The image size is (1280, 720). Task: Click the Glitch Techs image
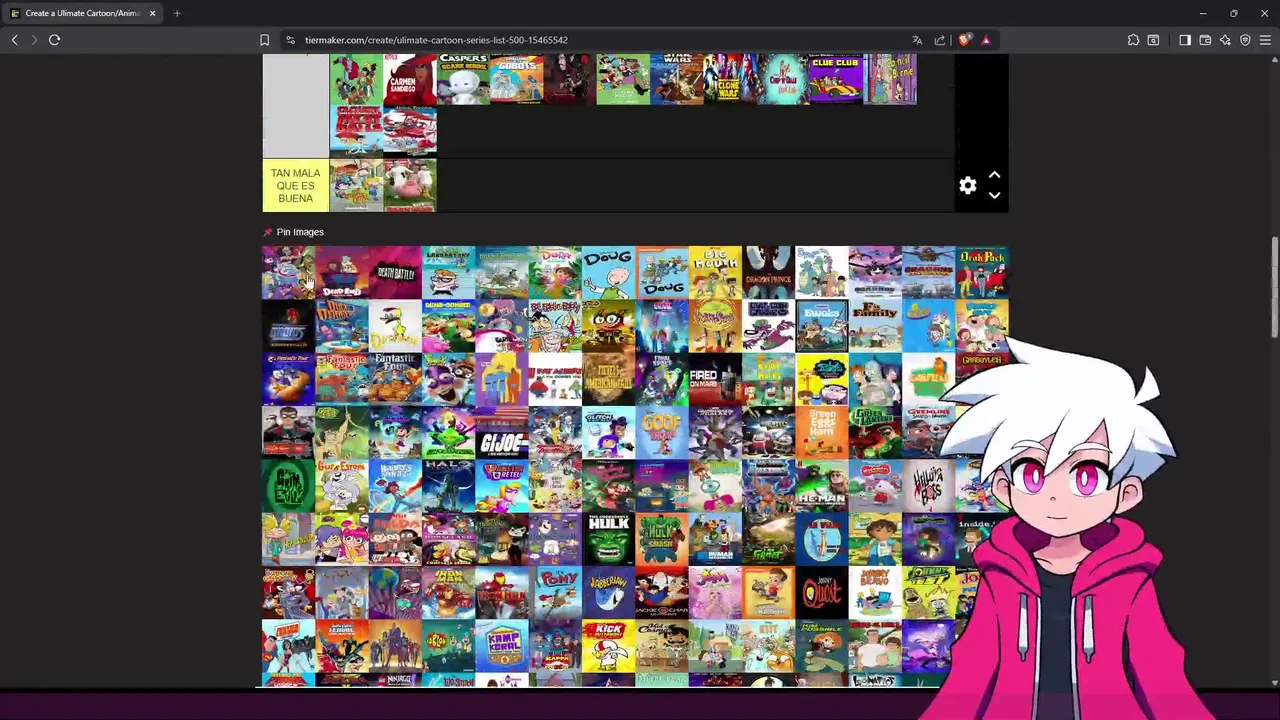pyautogui.click(x=608, y=432)
